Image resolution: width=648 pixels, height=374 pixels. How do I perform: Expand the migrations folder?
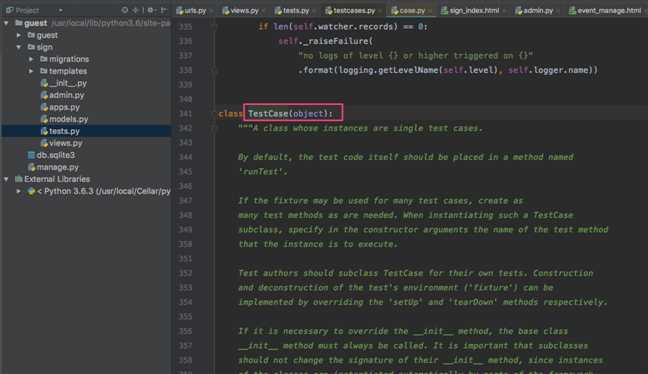pos(31,59)
